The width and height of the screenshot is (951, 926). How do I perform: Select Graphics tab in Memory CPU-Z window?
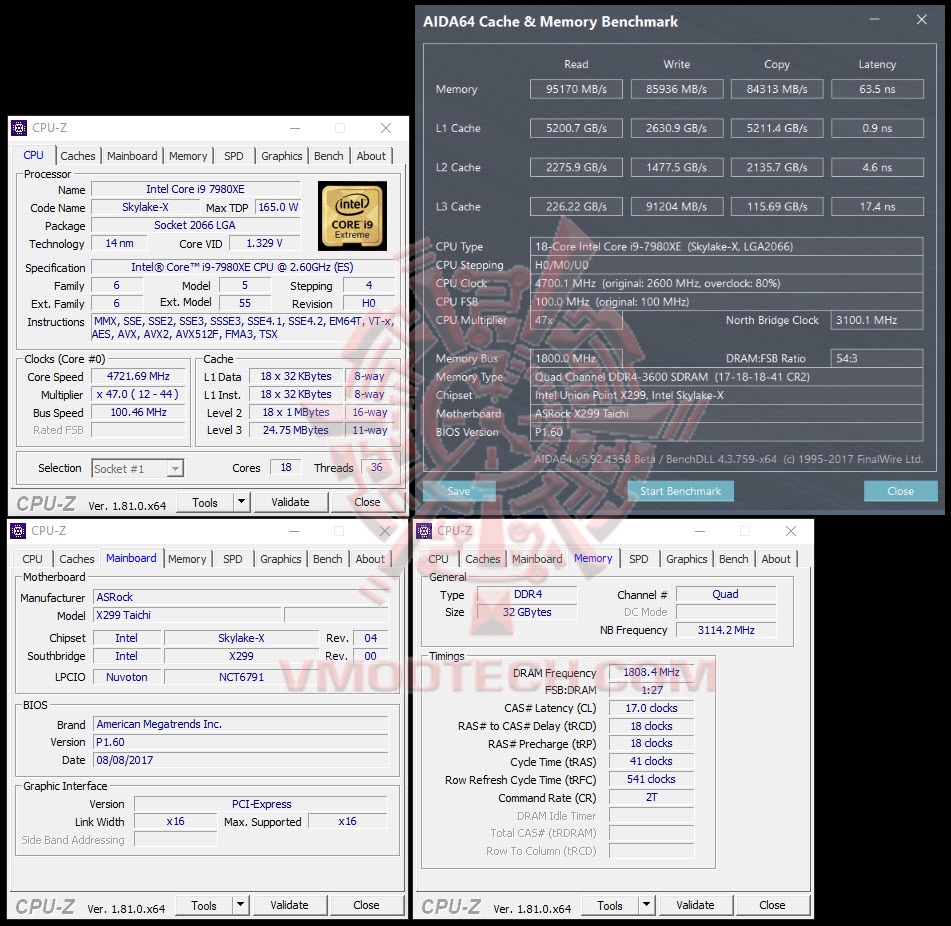pos(687,559)
